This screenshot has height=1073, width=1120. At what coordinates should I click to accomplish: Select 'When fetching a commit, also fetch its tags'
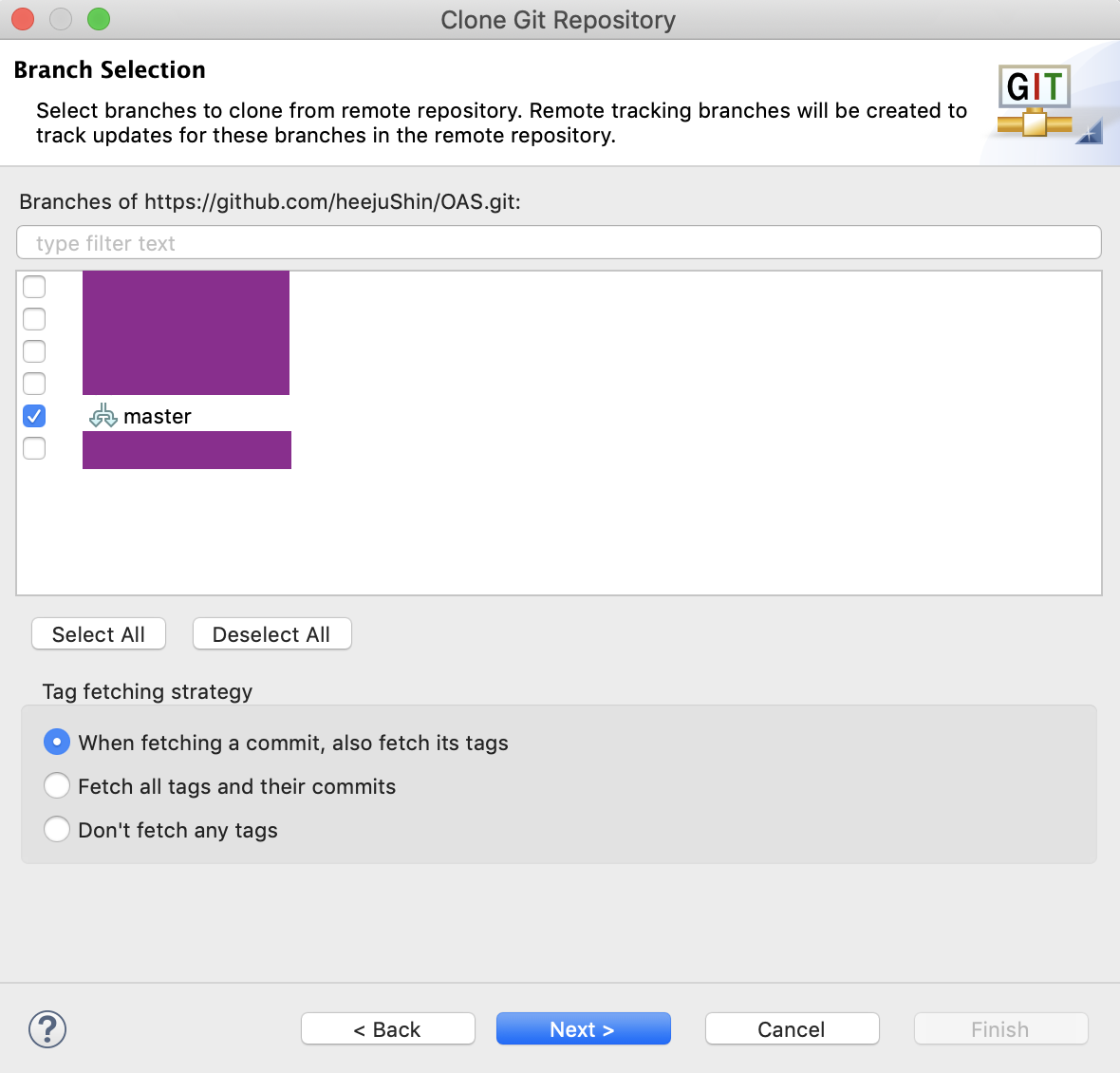coord(57,743)
